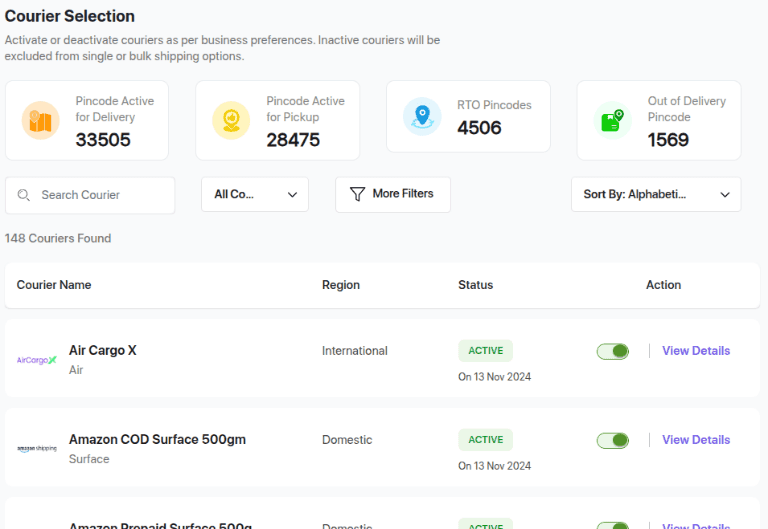The height and width of the screenshot is (529, 768).
Task: Open the Sort By Alphabetical dropdown
Action: (656, 194)
